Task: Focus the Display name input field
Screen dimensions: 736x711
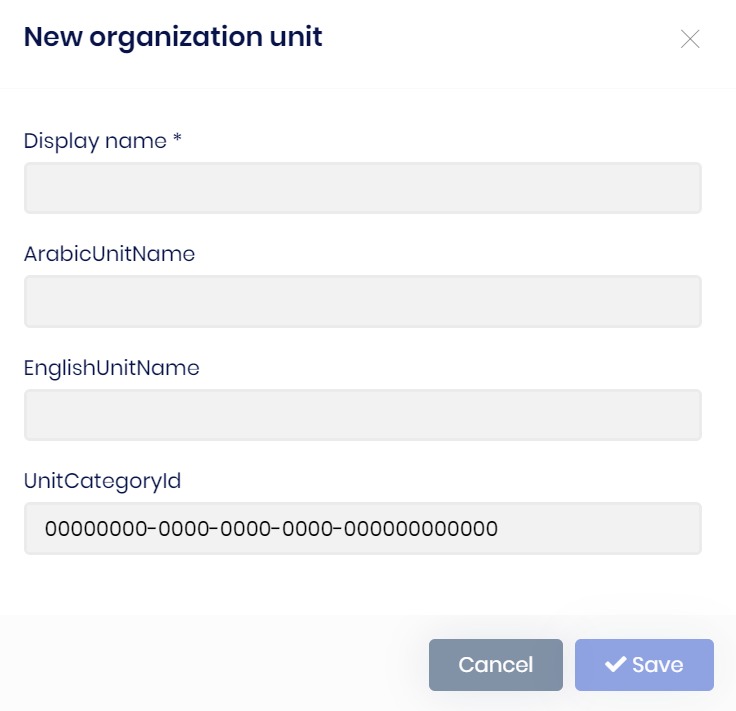Action: tap(362, 188)
